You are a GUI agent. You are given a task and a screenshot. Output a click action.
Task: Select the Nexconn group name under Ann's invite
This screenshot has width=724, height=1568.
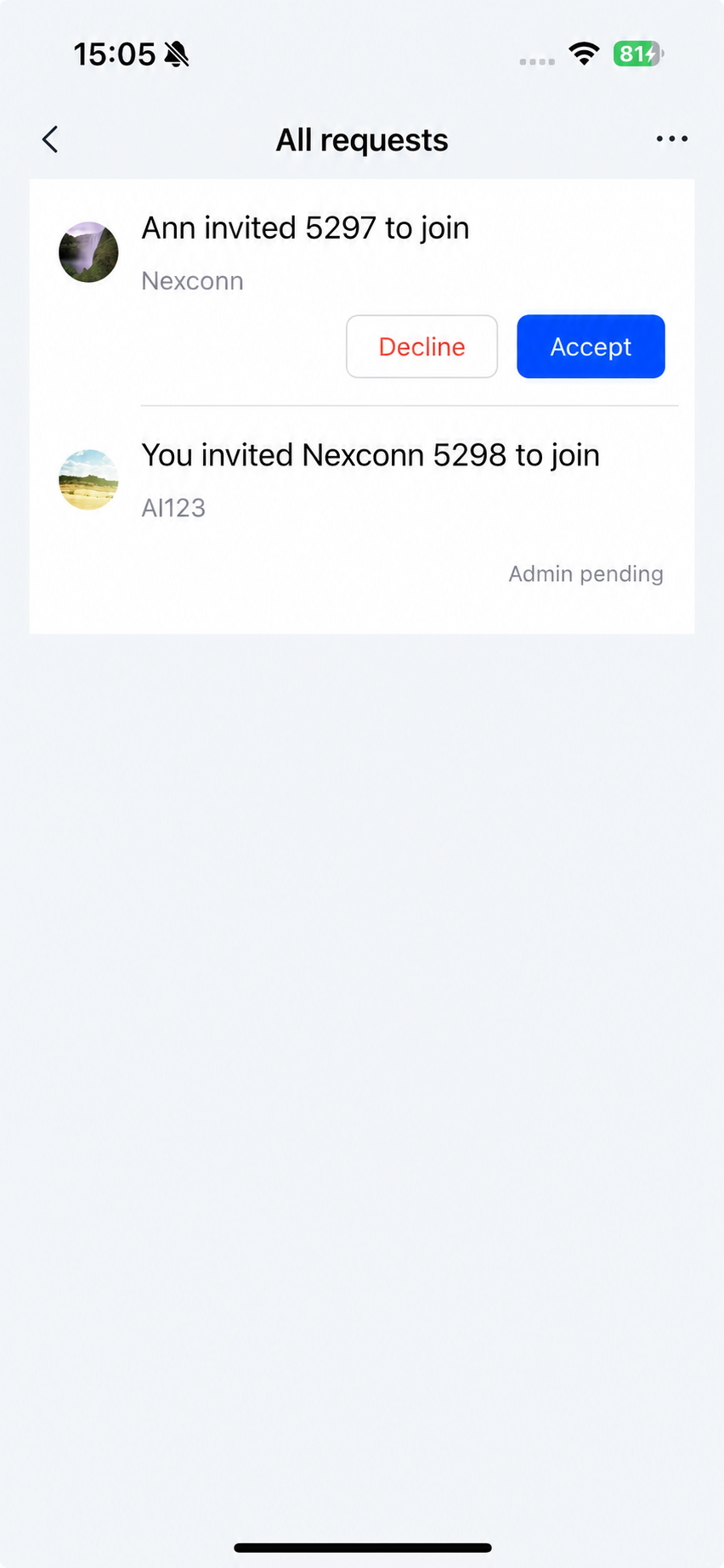(x=192, y=281)
